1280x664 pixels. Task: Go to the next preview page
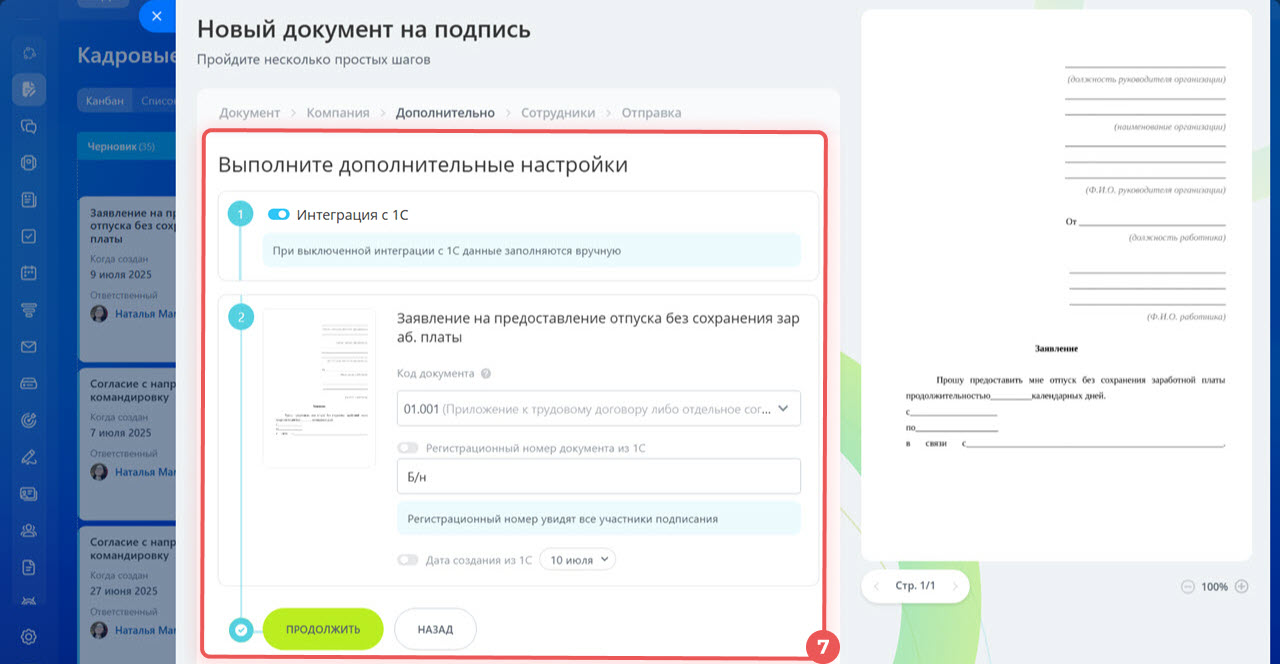(x=953, y=586)
